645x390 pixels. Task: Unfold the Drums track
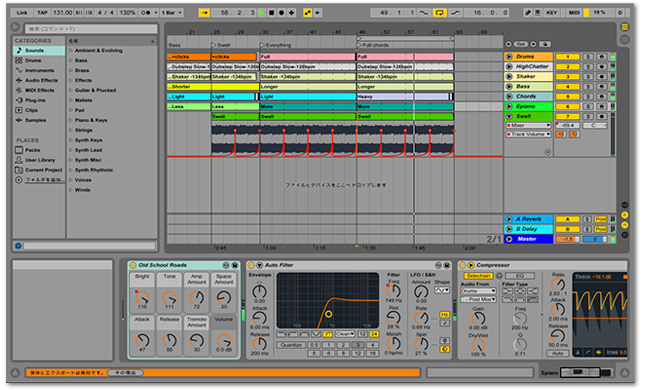[x=509, y=57]
